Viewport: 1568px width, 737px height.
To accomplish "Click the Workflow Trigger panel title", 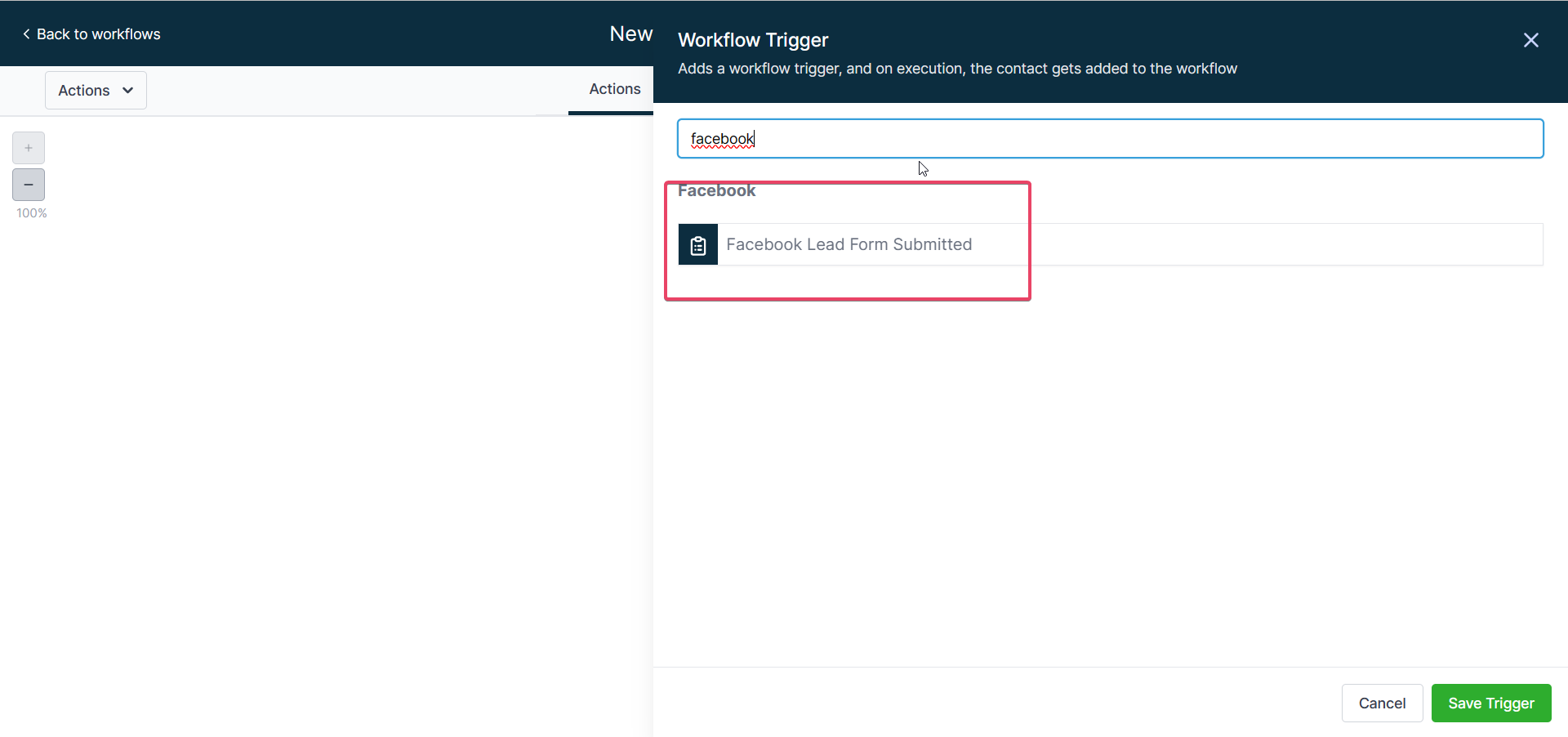I will point(753,40).
